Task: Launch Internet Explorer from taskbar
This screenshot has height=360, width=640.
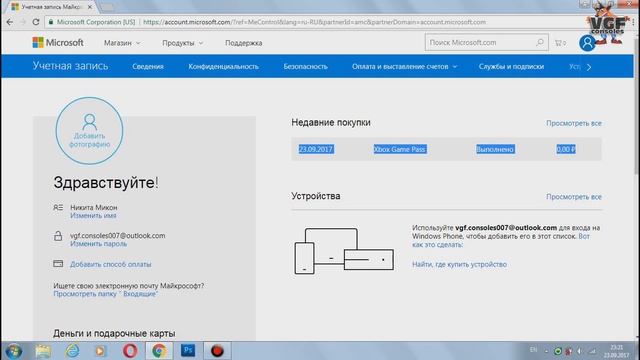Action: 72,351
